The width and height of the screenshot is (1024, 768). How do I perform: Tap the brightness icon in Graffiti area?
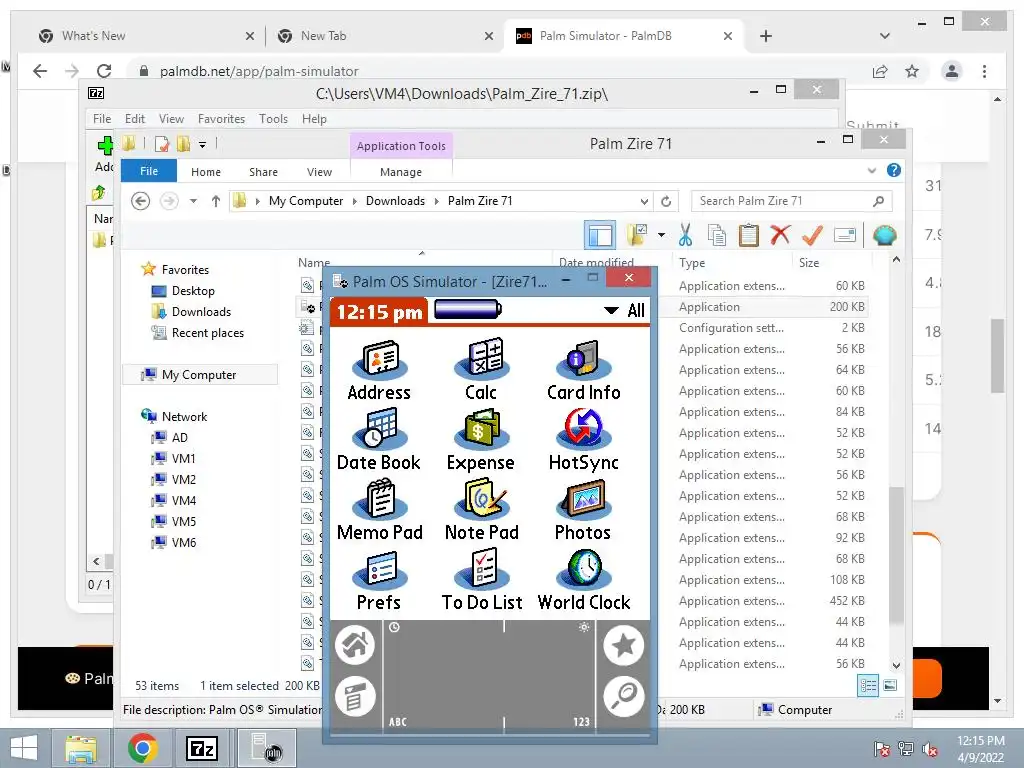tap(584, 628)
